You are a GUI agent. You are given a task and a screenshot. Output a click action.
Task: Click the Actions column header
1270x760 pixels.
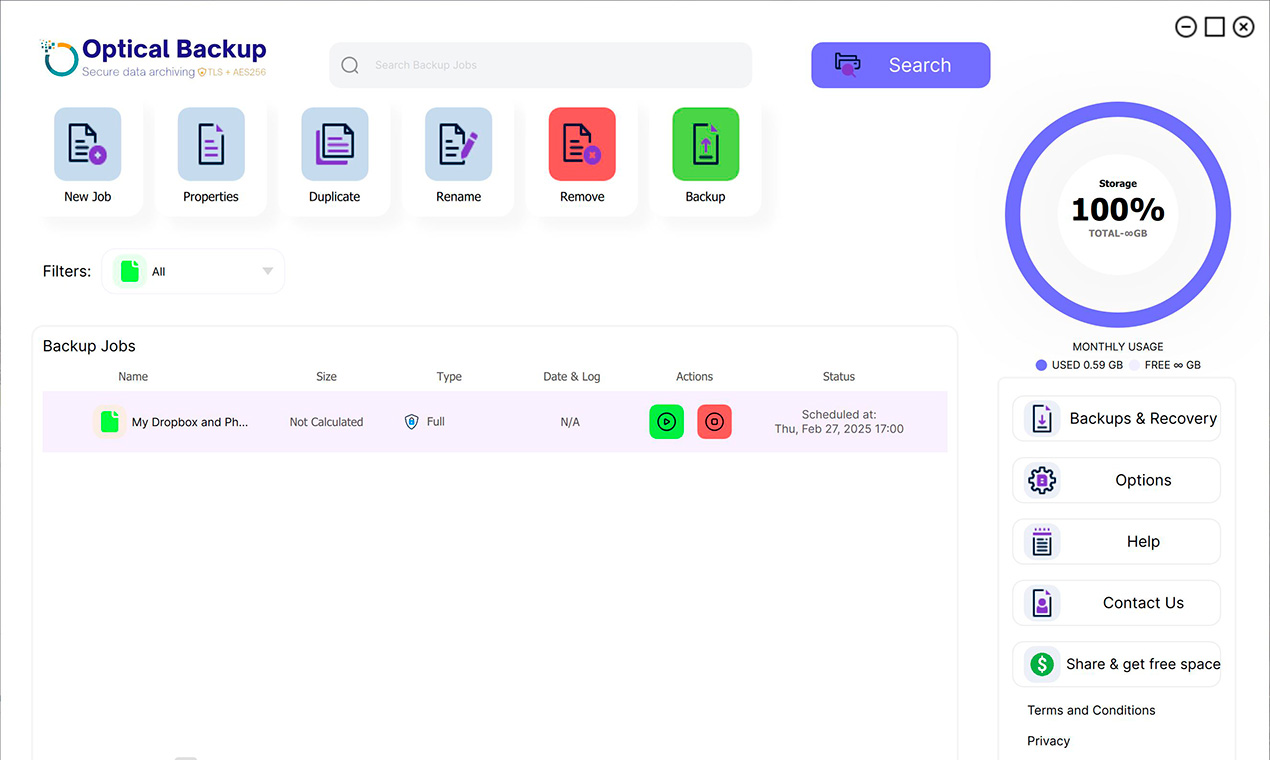click(x=694, y=377)
